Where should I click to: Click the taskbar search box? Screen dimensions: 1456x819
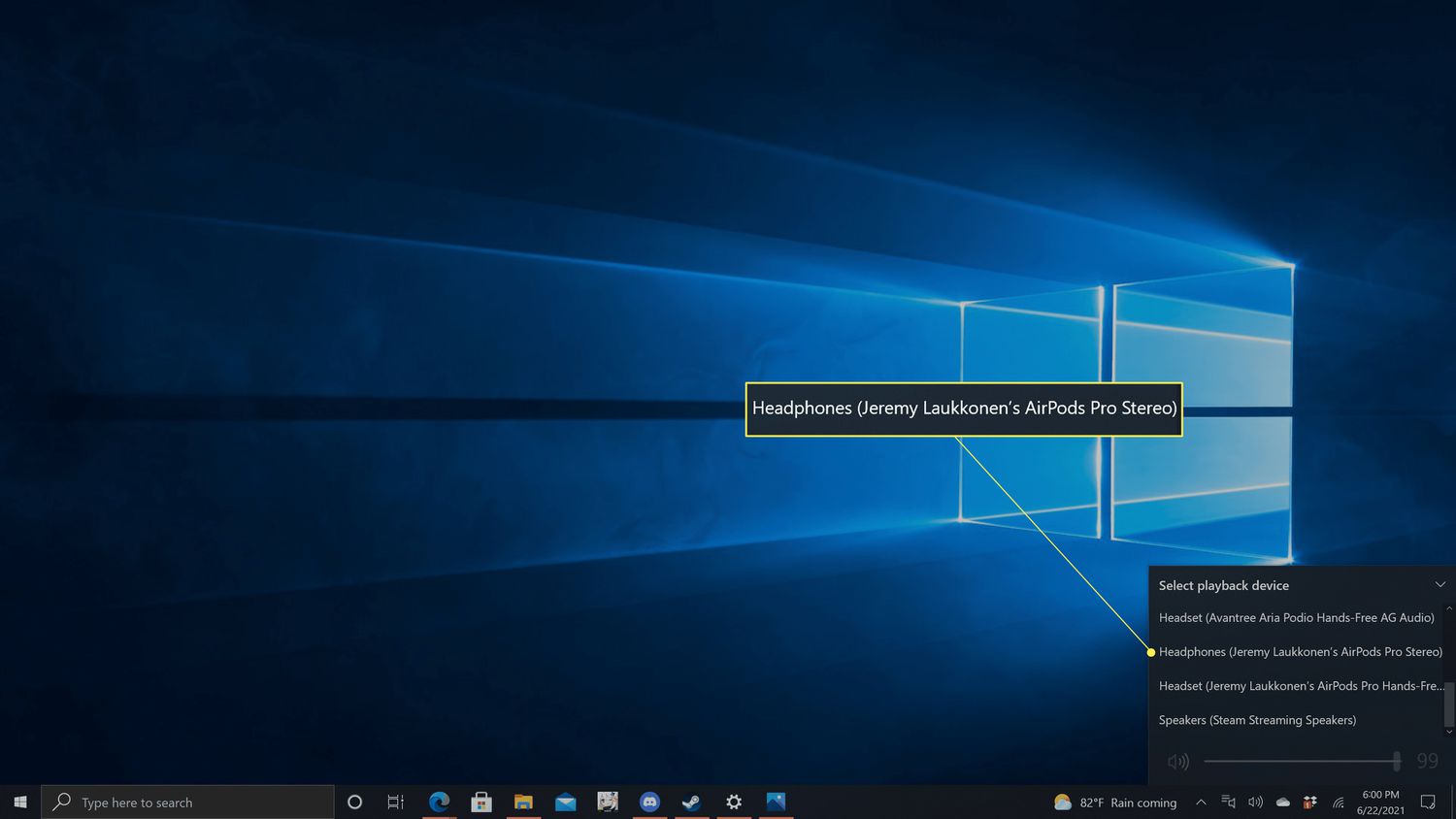(188, 803)
